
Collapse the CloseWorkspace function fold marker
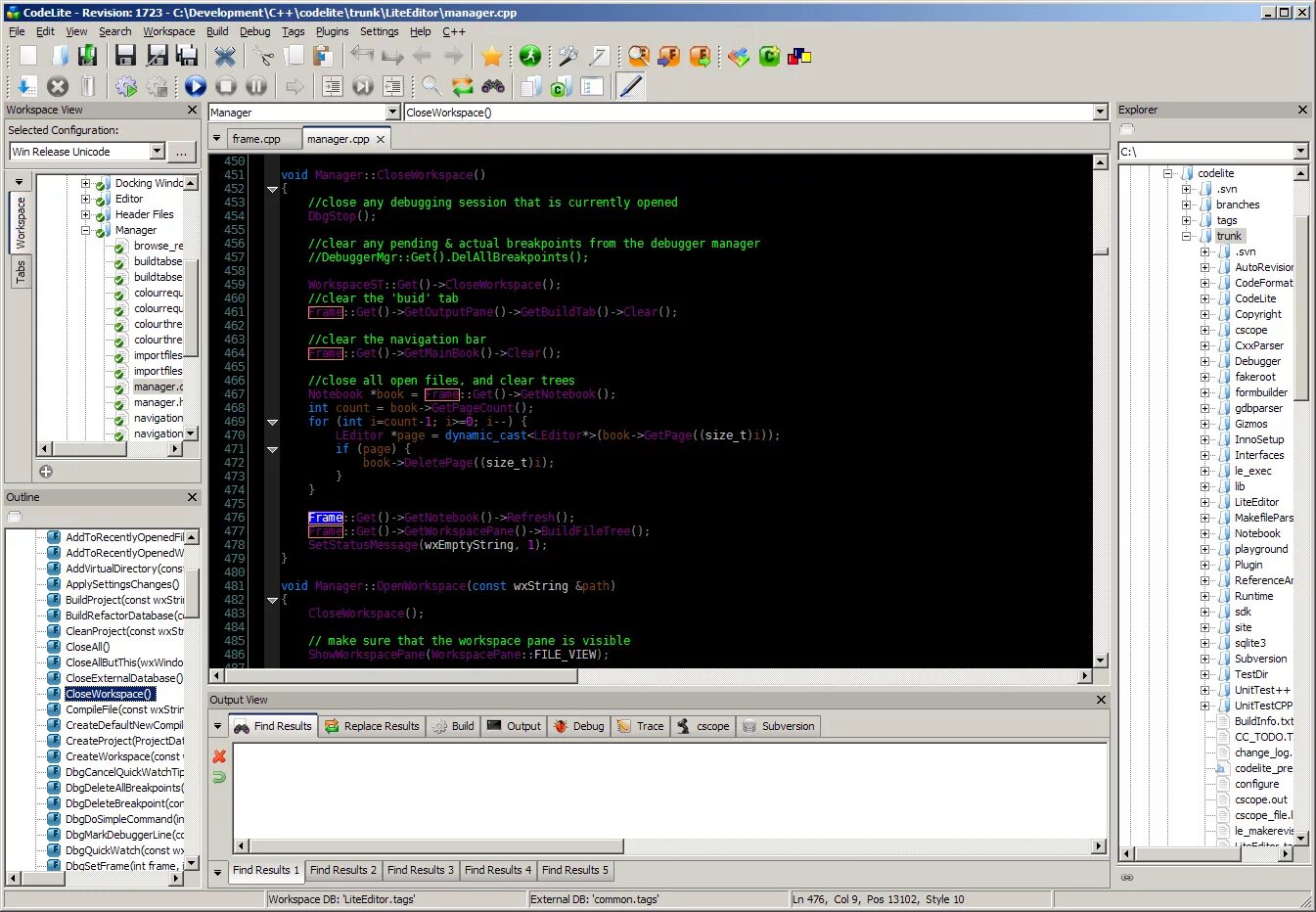[272, 189]
